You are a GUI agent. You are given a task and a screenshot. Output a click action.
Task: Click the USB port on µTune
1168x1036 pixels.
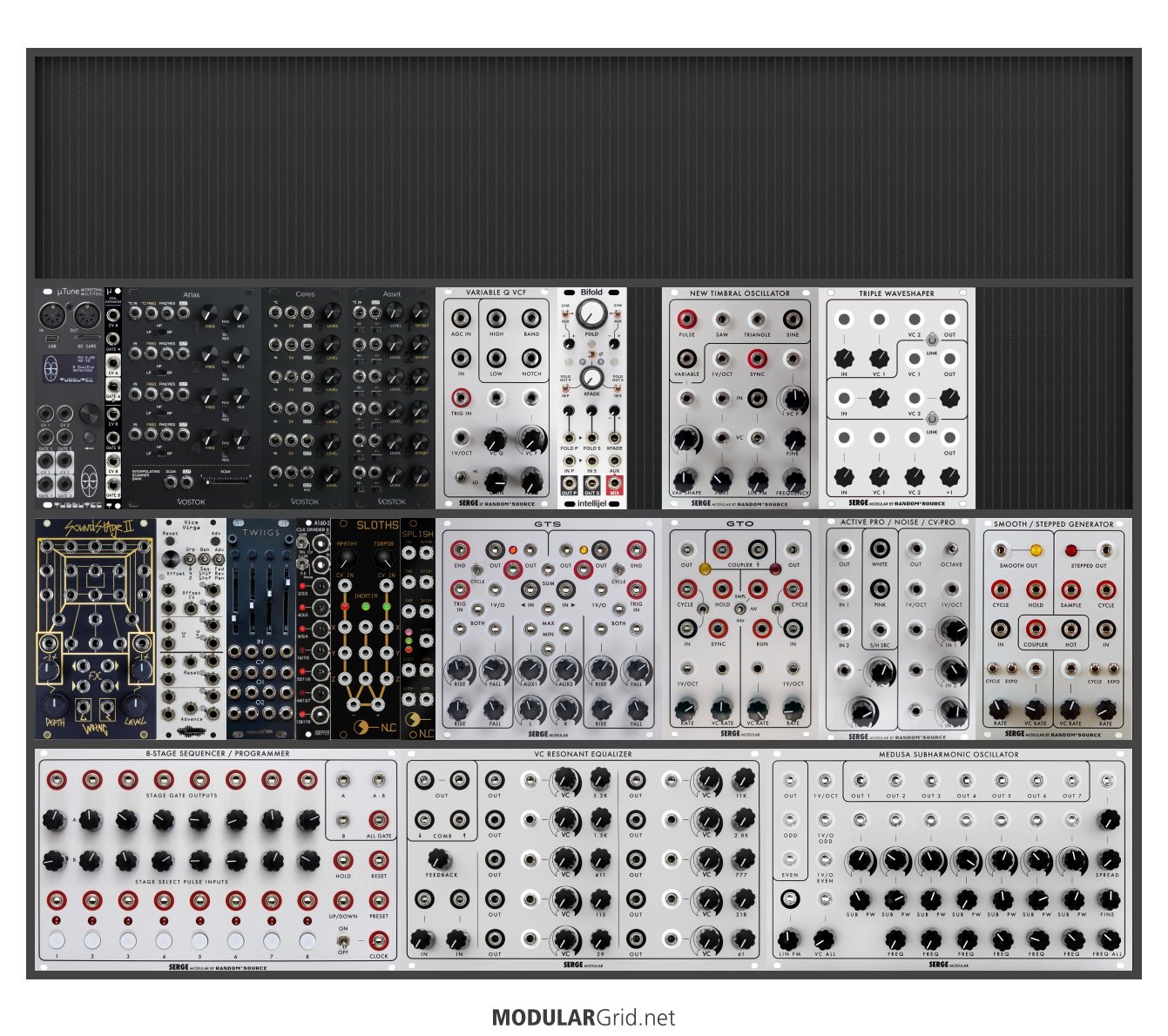coord(51,338)
